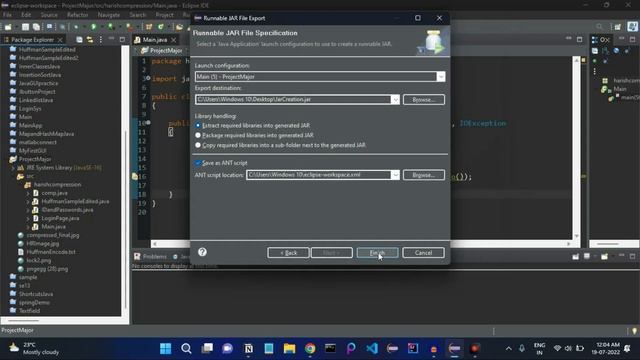Click Browse next to ANT script location
Viewport: 640px width, 360px height.
pyautogui.click(x=424, y=175)
